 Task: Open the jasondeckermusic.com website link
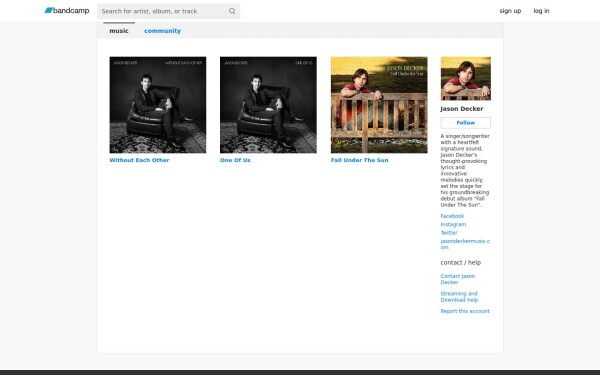pyautogui.click(x=465, y=244)
